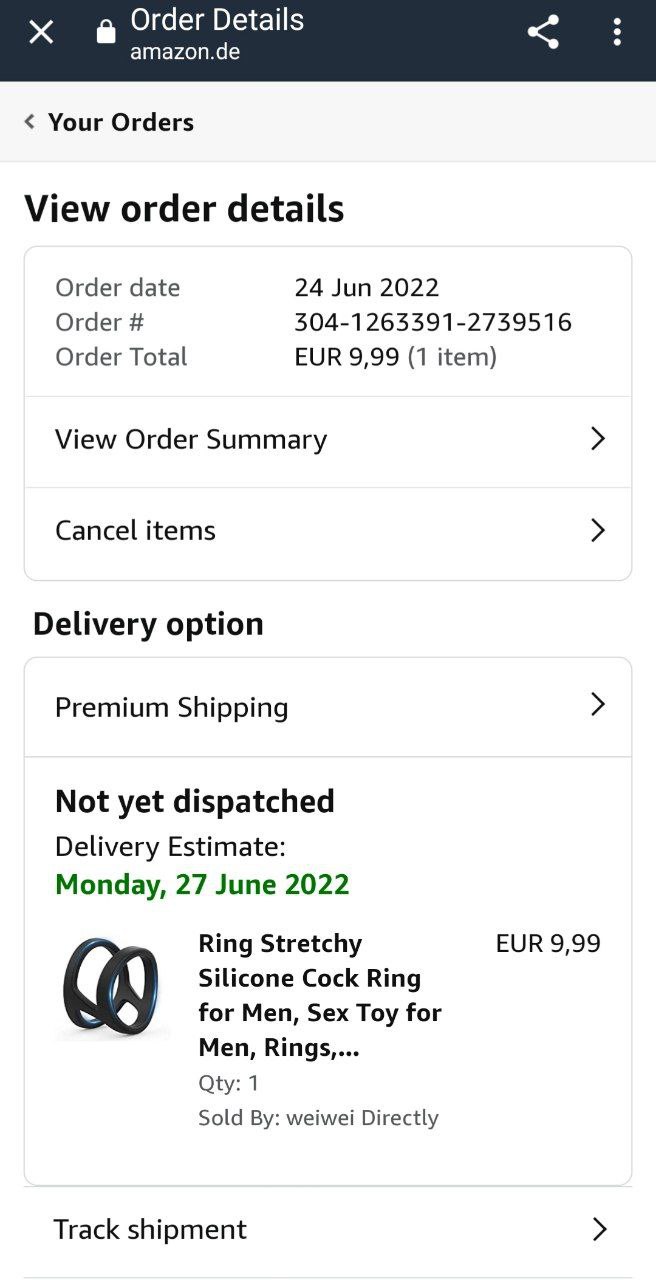Screen dimensions: 656x1280
Task: Open Premium Shipping delivery option
Action: coord(171,708)
